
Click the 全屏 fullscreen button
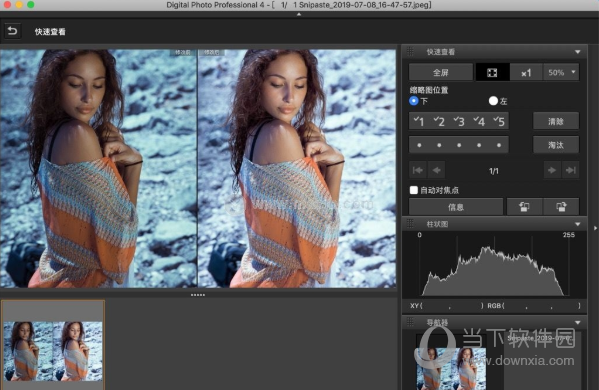pos(440,72)
